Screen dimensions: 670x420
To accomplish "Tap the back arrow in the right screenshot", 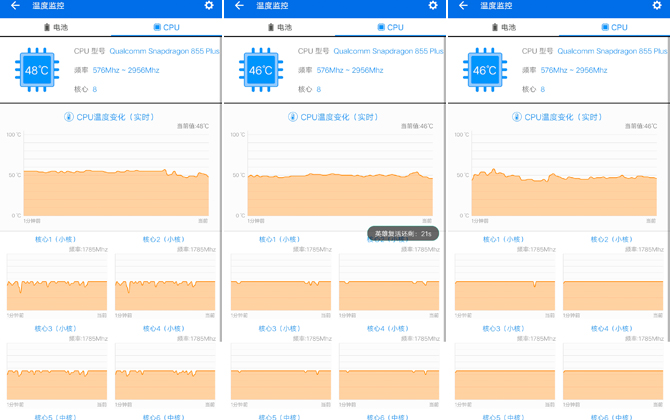I will 463,6.
